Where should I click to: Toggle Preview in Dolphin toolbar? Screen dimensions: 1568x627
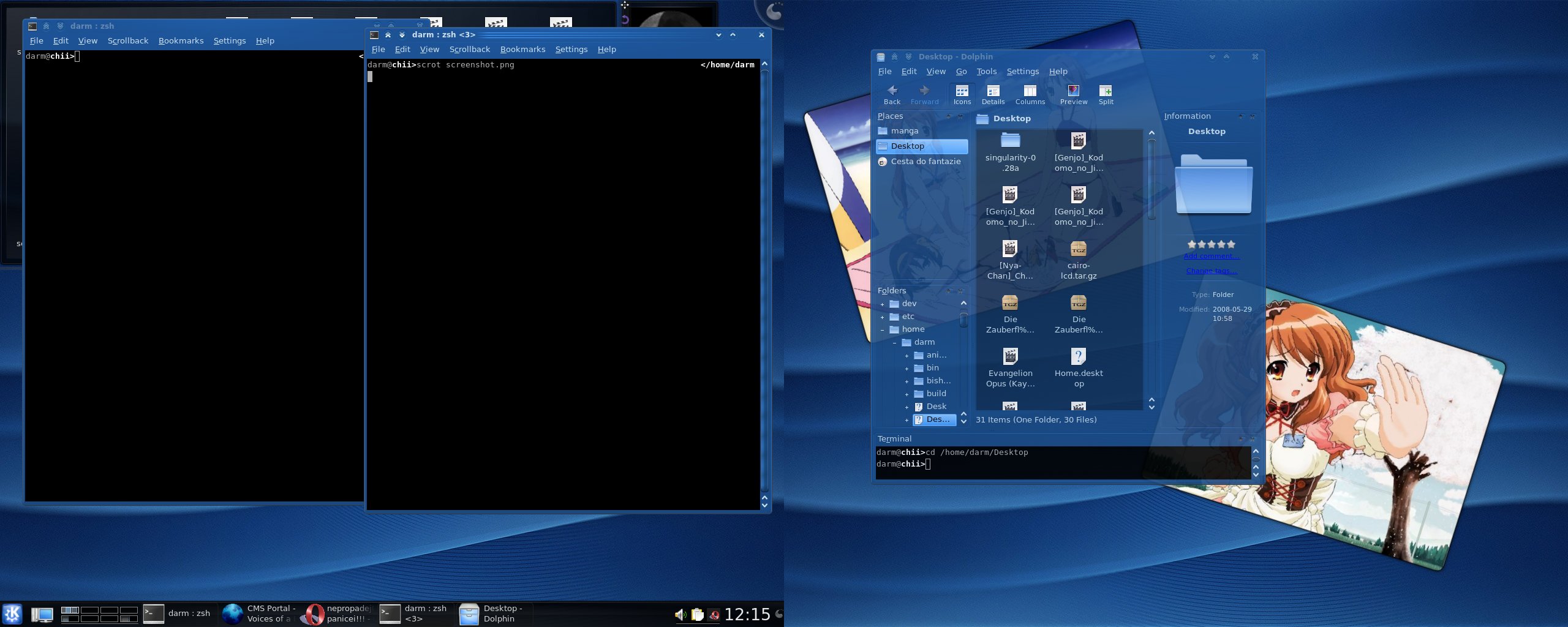point(1074,95)
